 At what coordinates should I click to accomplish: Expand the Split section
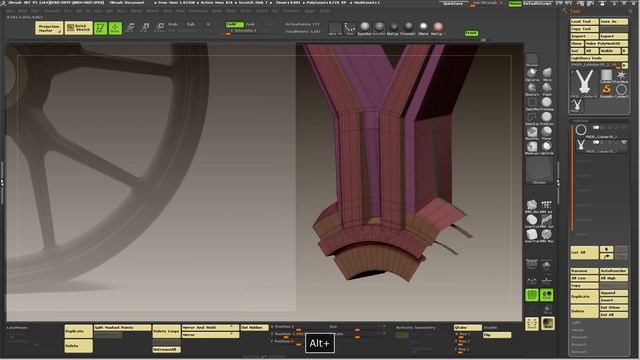click(575, 322)
